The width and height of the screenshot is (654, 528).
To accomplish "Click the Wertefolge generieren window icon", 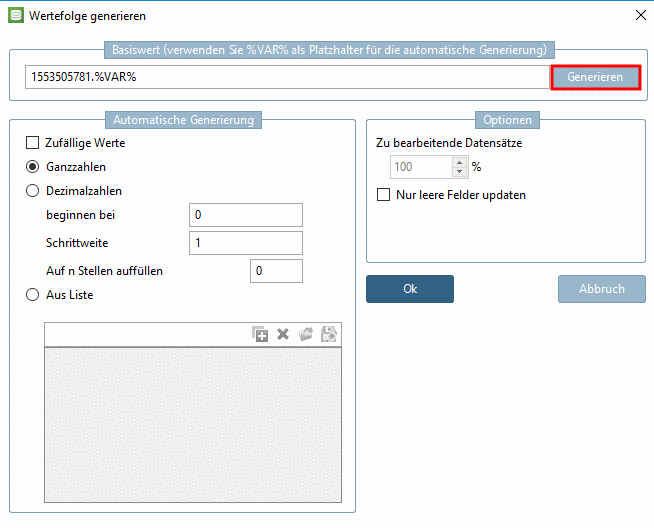I will (15, 14).
